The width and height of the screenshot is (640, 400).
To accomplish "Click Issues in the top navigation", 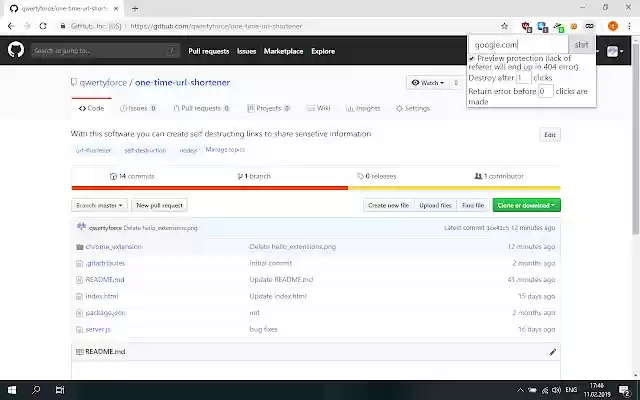I will click(247, 51).
